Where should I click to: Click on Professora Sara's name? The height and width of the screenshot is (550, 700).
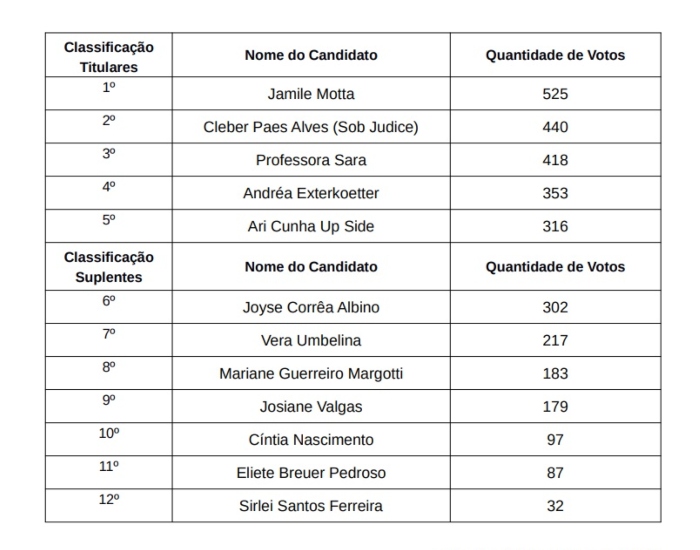(x=311, y=160)
